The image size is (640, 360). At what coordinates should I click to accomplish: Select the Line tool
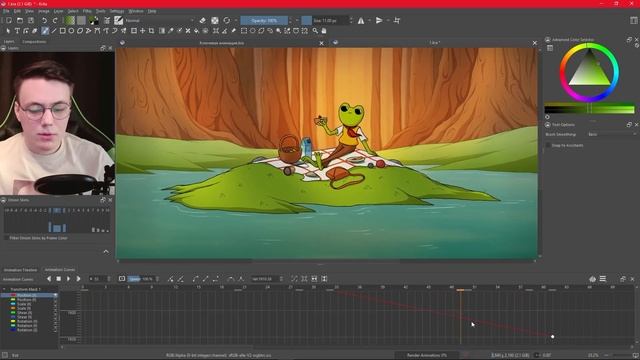pos(53,31)
